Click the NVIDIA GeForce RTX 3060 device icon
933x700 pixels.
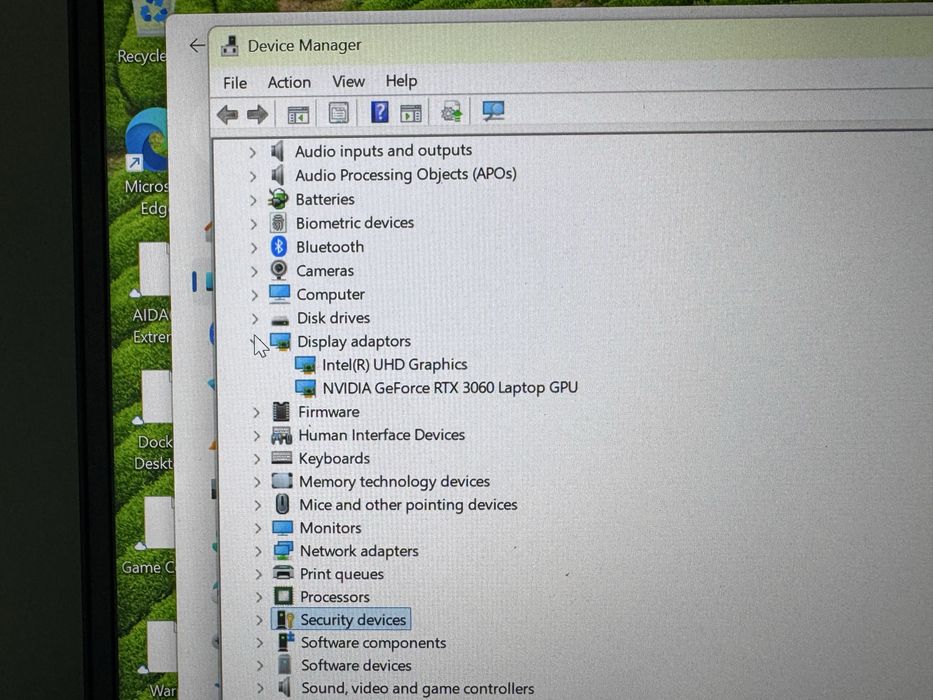[305, 388]
